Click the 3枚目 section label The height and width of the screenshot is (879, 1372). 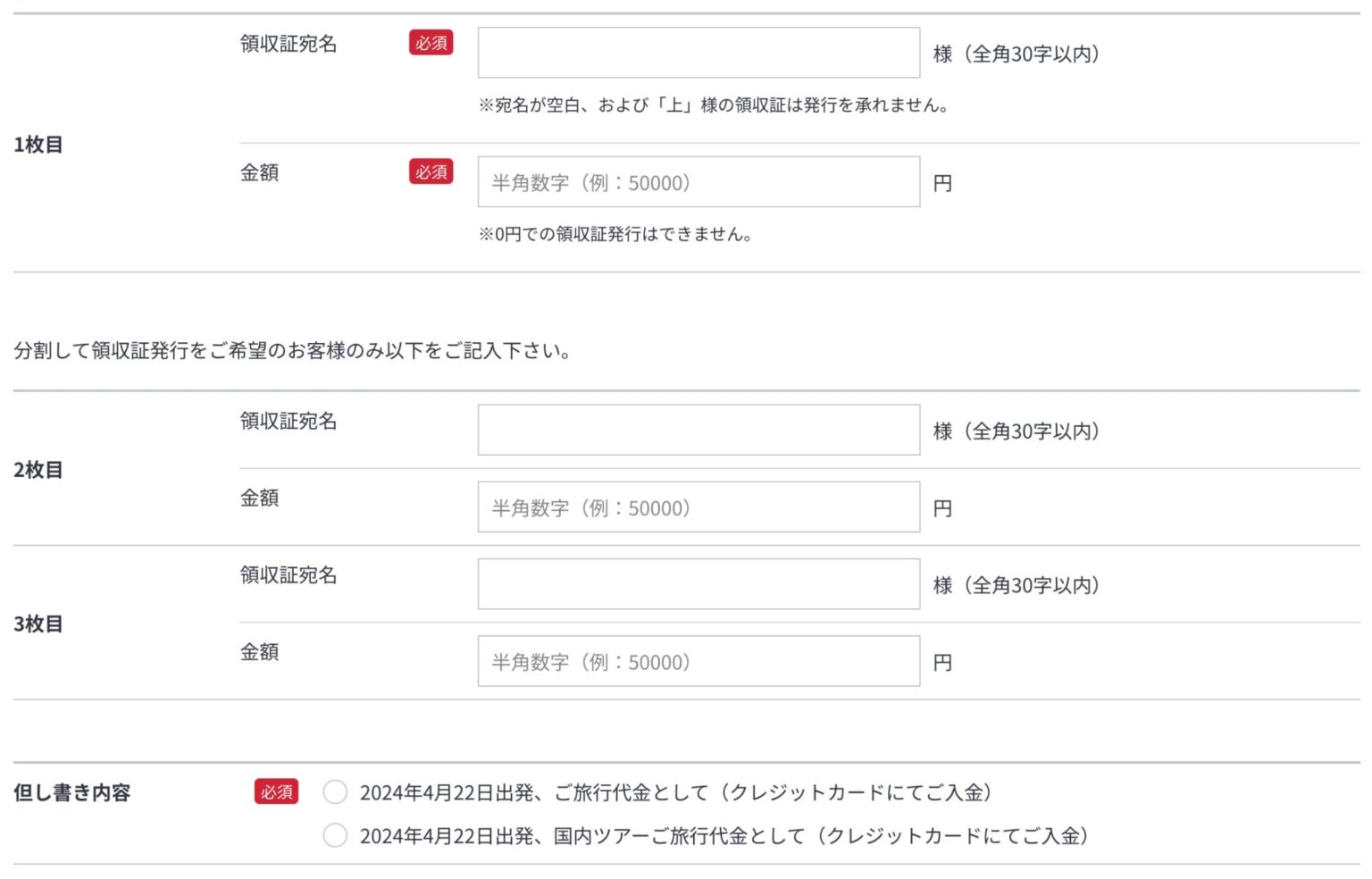(38, 624)
